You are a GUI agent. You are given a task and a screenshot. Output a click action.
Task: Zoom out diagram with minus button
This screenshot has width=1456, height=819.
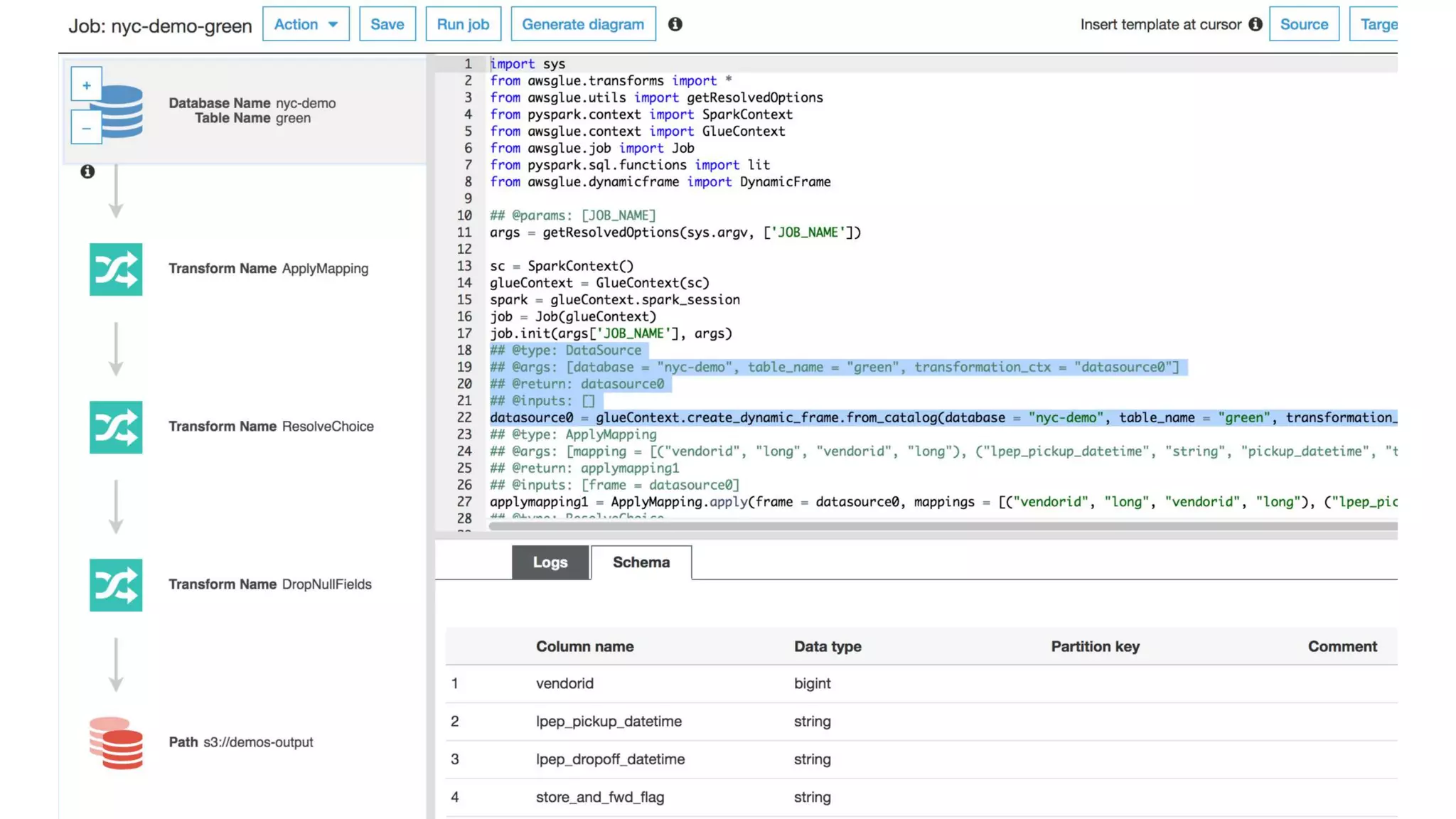pos(87,129)
